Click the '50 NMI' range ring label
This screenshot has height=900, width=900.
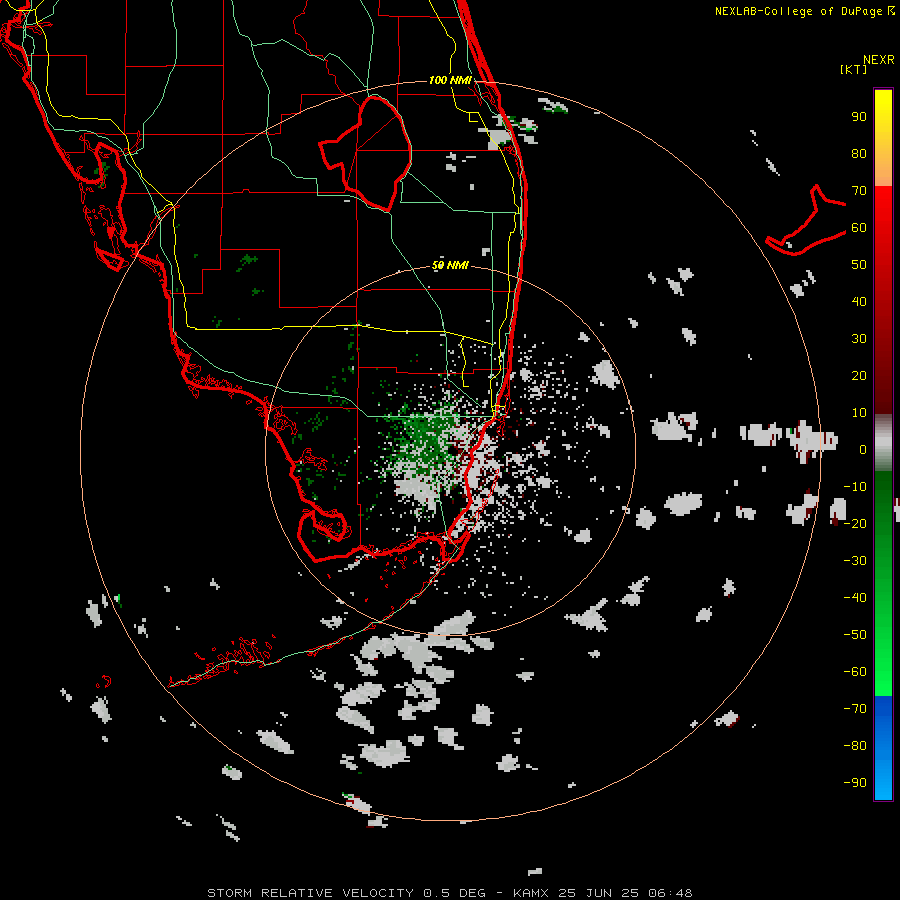point(450,265)
